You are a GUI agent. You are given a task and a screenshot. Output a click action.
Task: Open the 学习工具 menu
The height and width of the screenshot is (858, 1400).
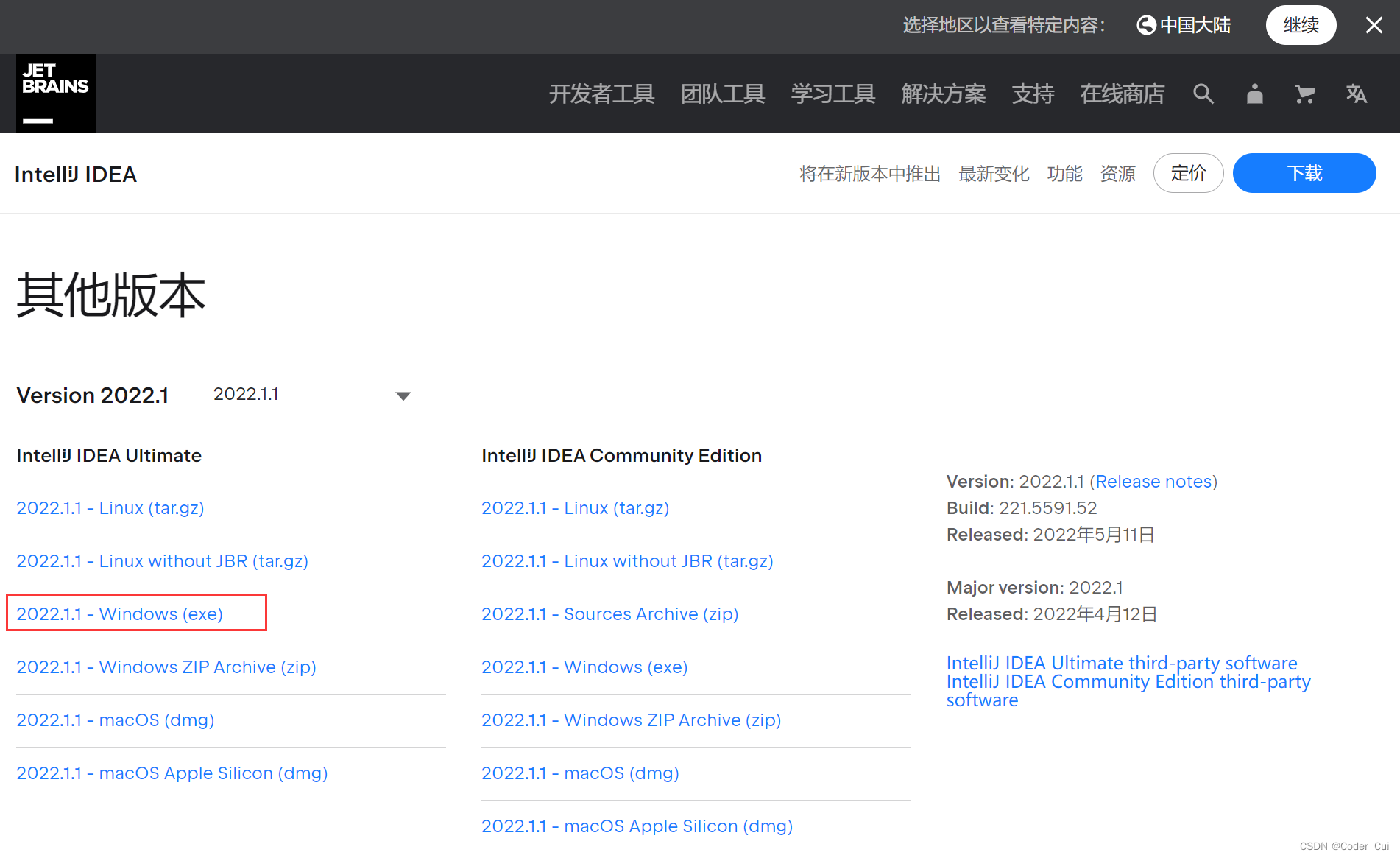click(833, 94)
